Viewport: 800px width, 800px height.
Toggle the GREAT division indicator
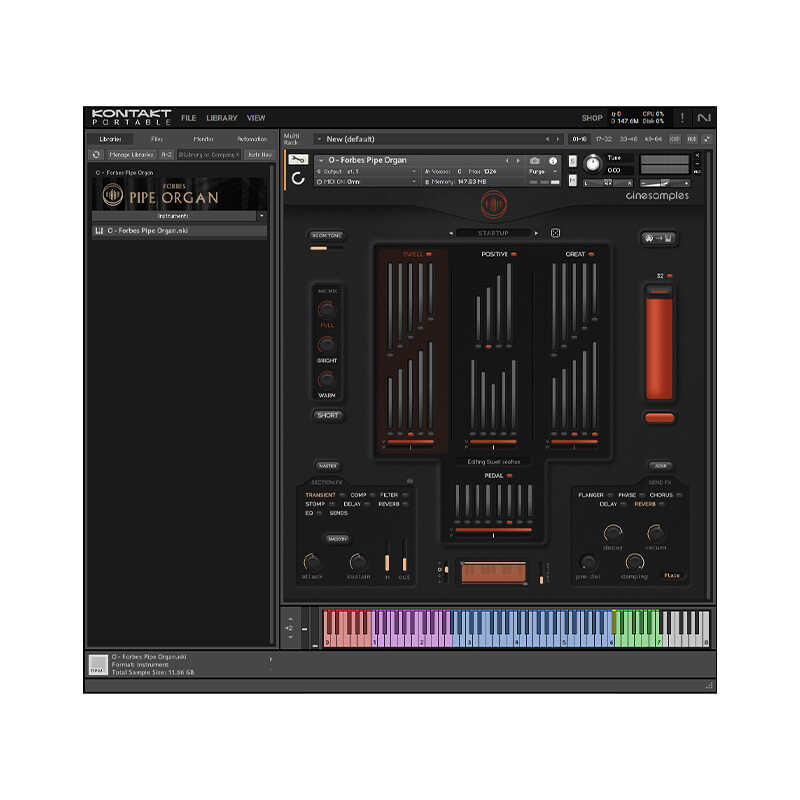591,254
